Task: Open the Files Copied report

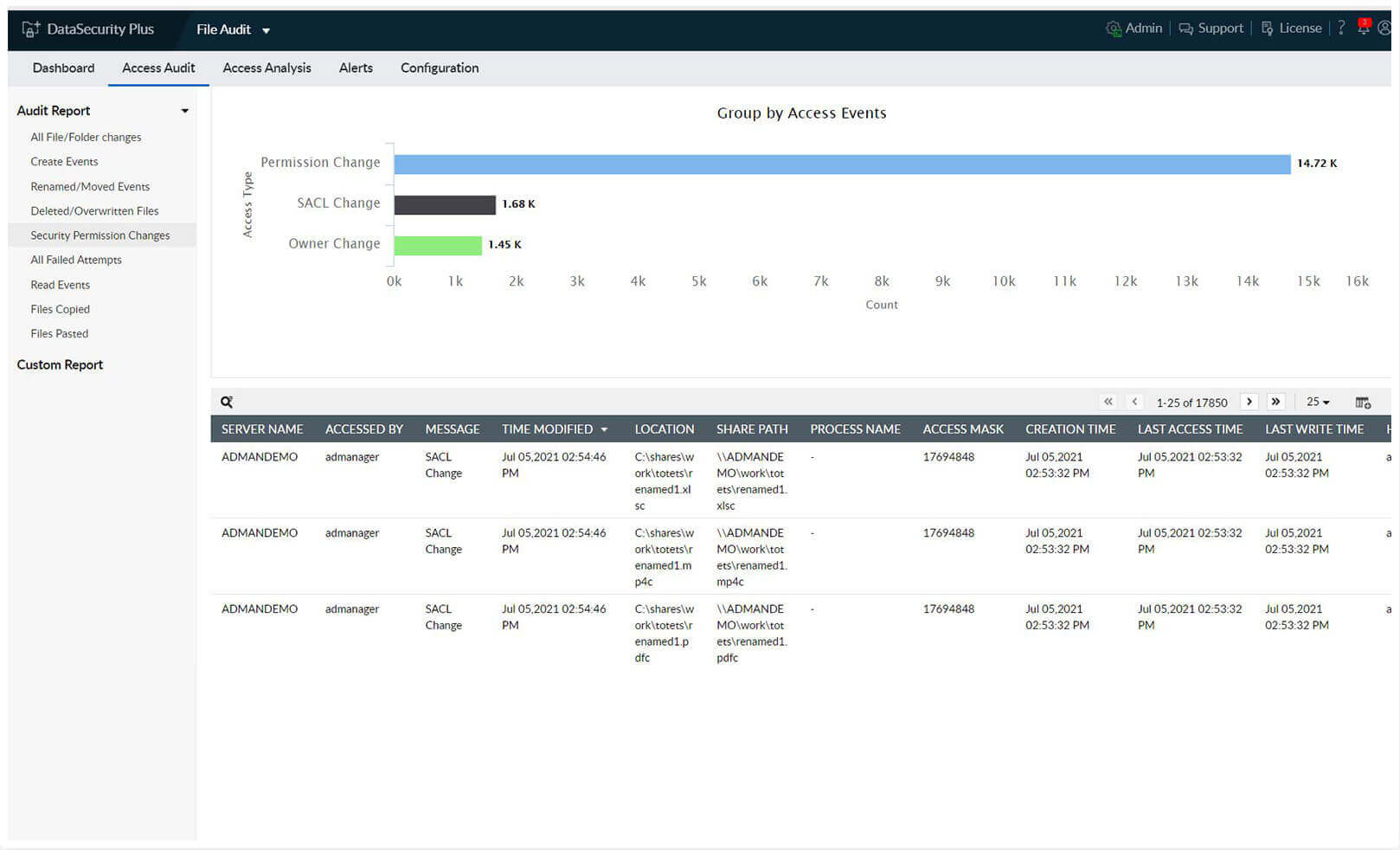Action: (59, 308)
